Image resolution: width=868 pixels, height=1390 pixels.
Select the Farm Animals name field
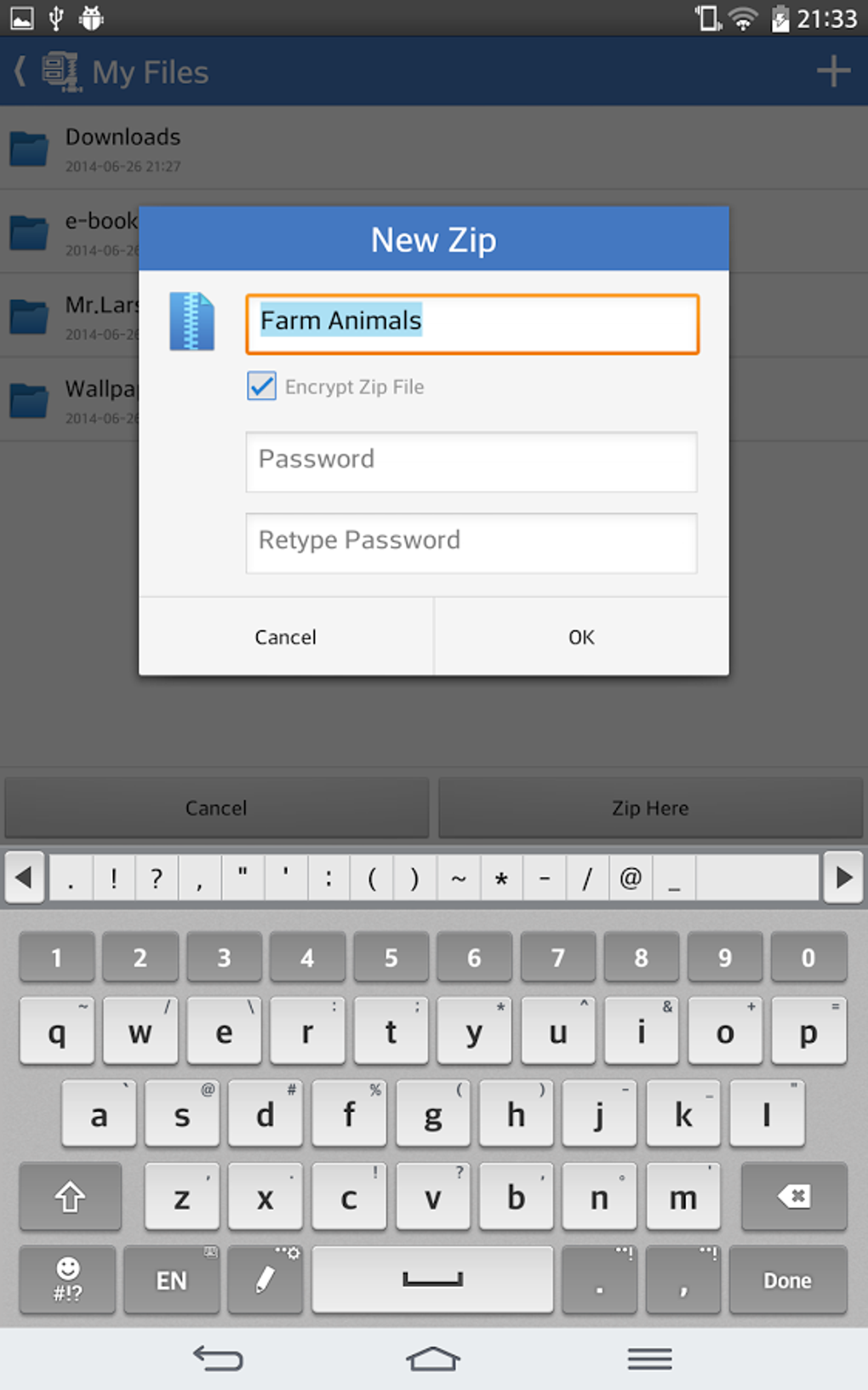coord(472,323)
